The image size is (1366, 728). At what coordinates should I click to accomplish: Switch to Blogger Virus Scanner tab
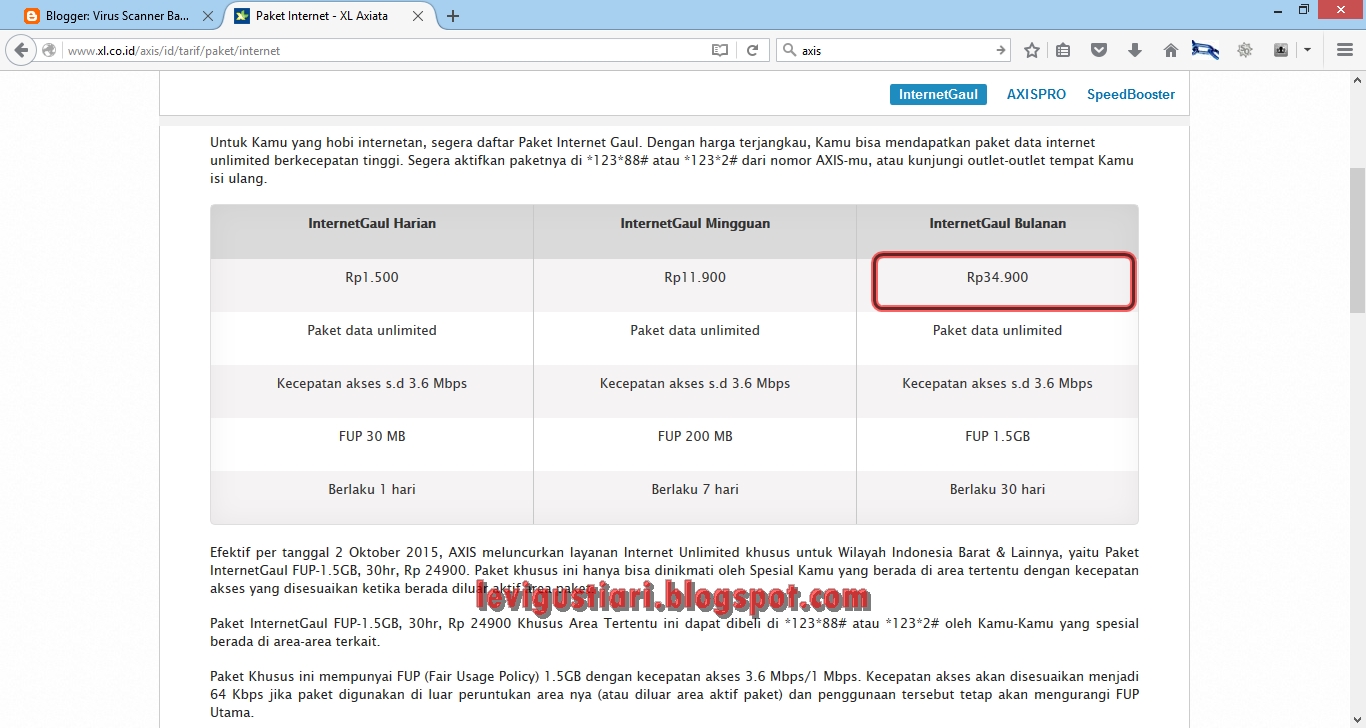point(117,16)
